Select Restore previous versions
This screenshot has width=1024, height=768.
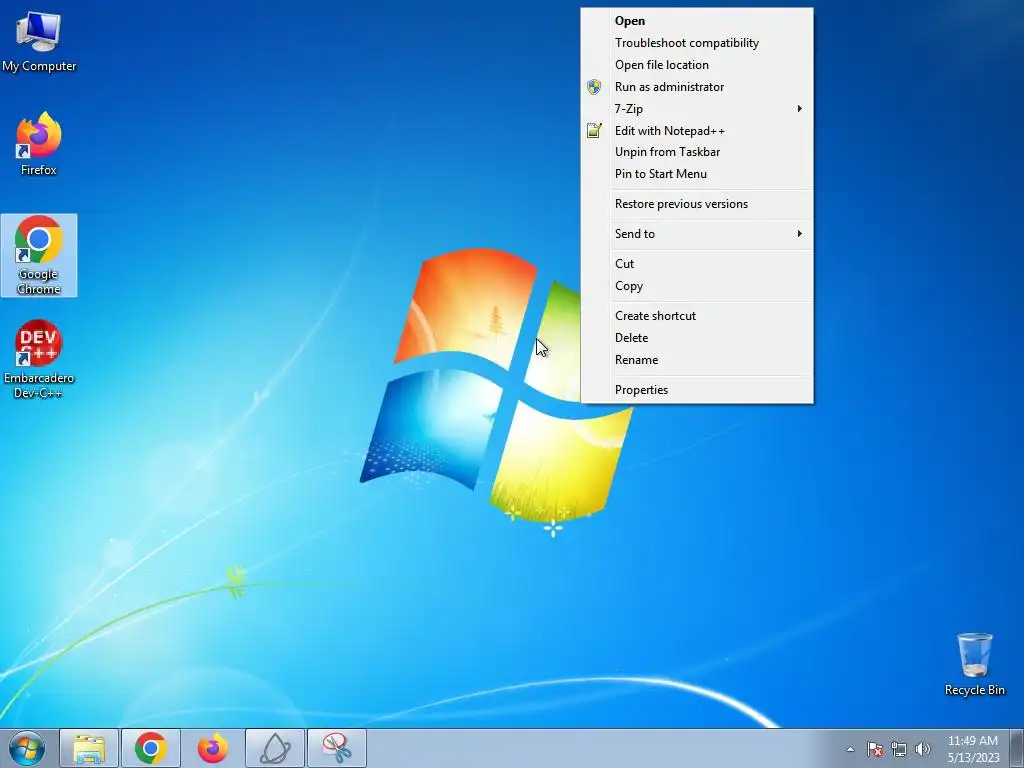[697, 204]
